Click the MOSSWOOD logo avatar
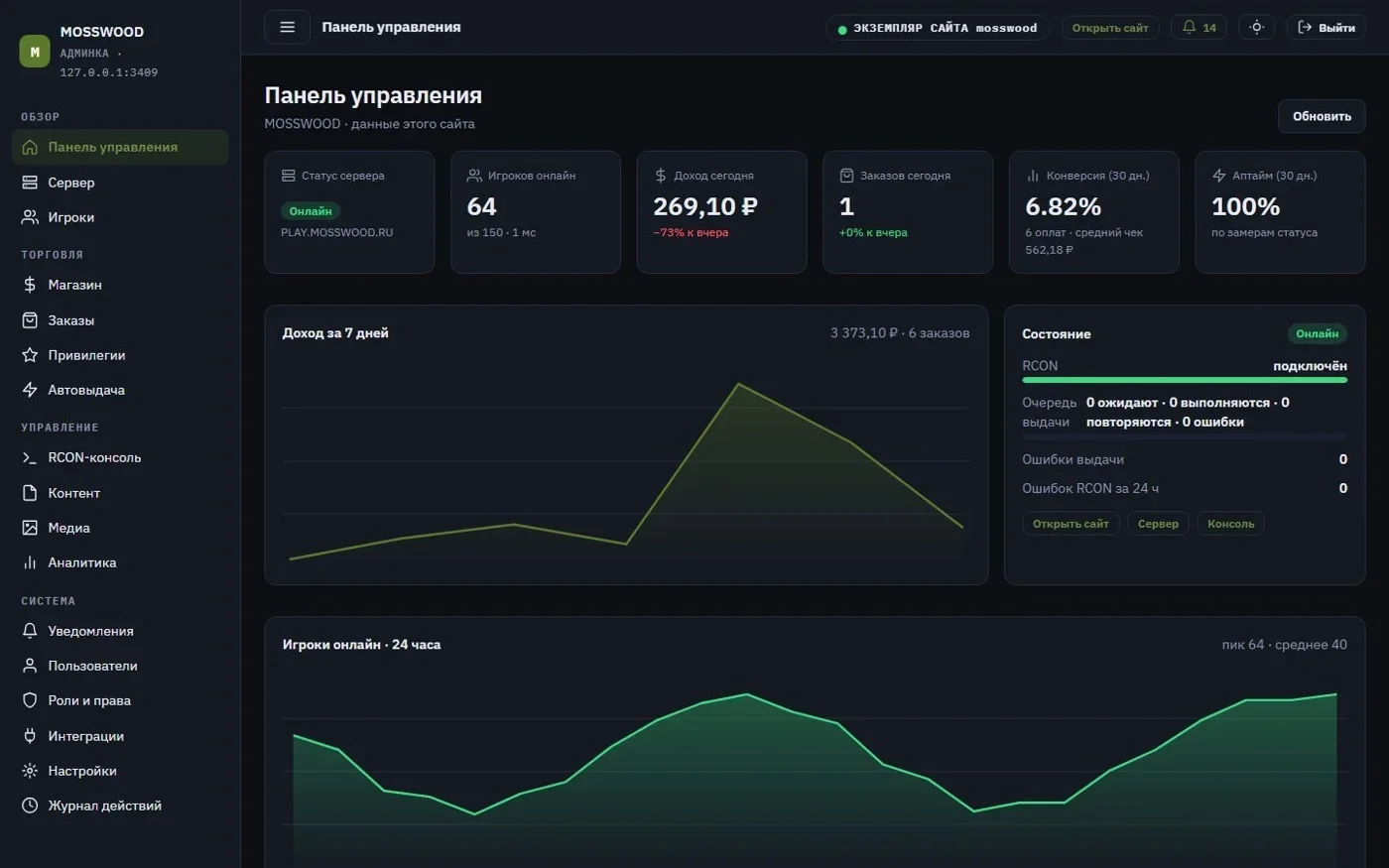Viewport: 1389px width, 868px height. point(35,51)
